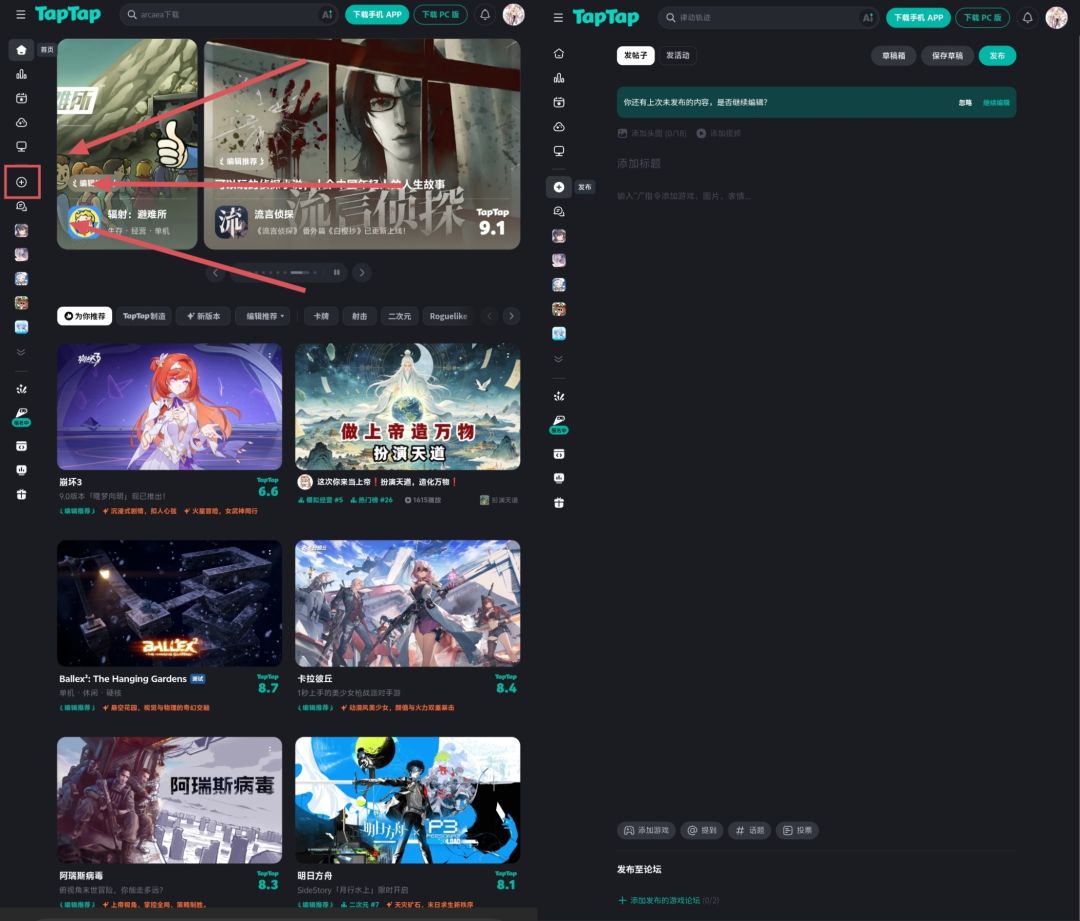Open cloud gaming icon in home page sidebar
The height and width of the screenshot is (921, 1080).
point(21,123)
